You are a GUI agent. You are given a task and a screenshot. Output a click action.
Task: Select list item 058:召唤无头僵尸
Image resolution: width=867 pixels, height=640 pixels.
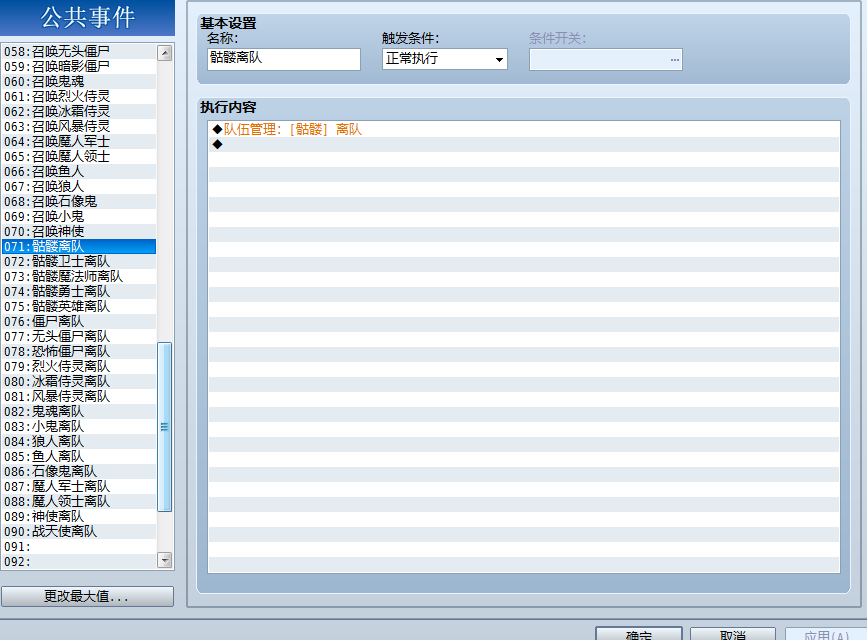click(79, 51)
